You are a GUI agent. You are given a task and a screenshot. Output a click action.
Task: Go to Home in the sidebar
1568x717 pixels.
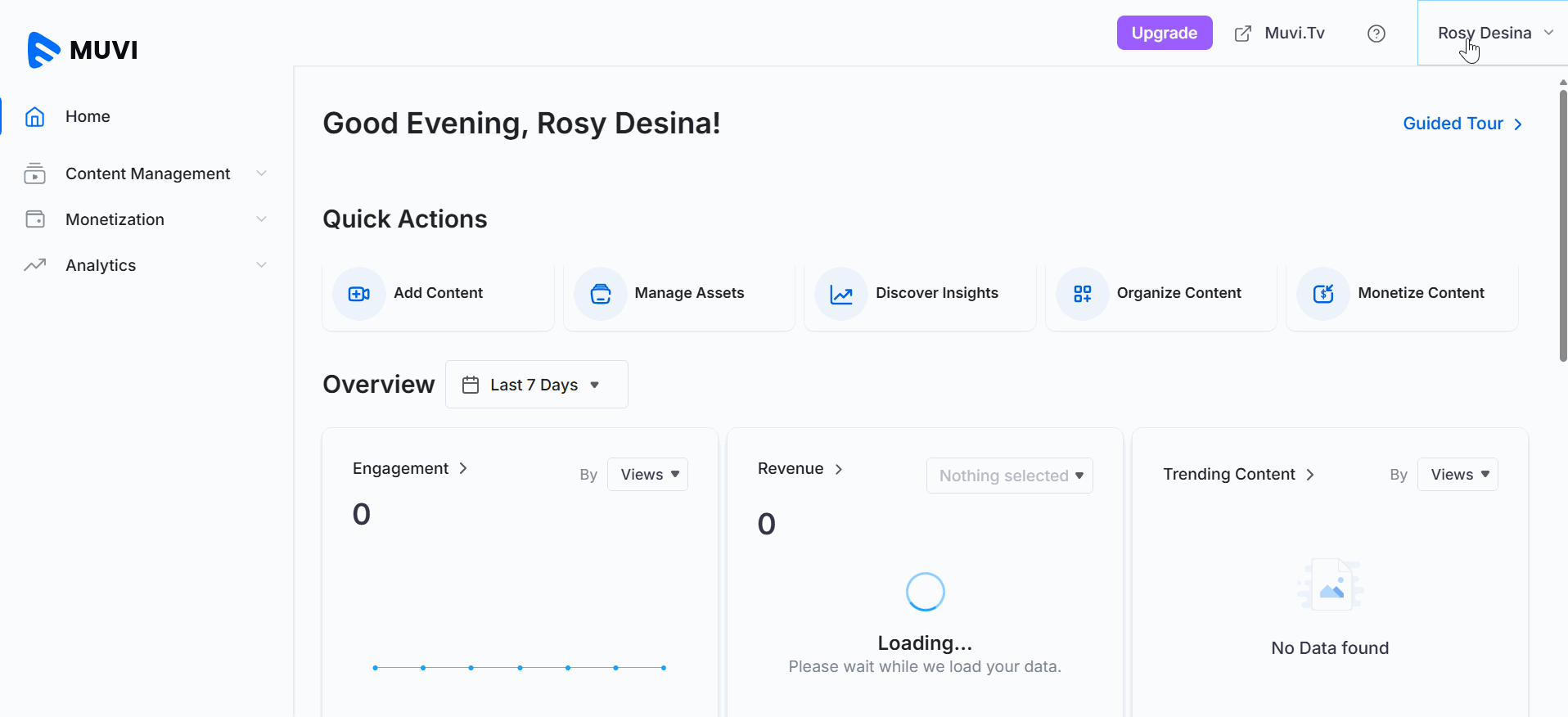pos(88,116)
